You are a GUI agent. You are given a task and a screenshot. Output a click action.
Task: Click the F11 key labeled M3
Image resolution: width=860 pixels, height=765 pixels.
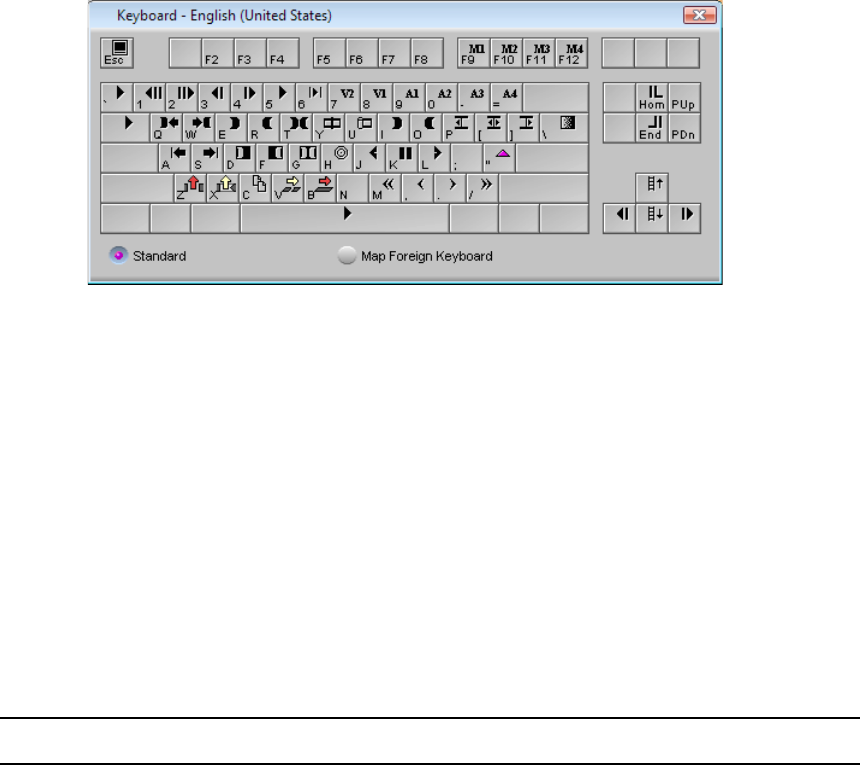539,53
